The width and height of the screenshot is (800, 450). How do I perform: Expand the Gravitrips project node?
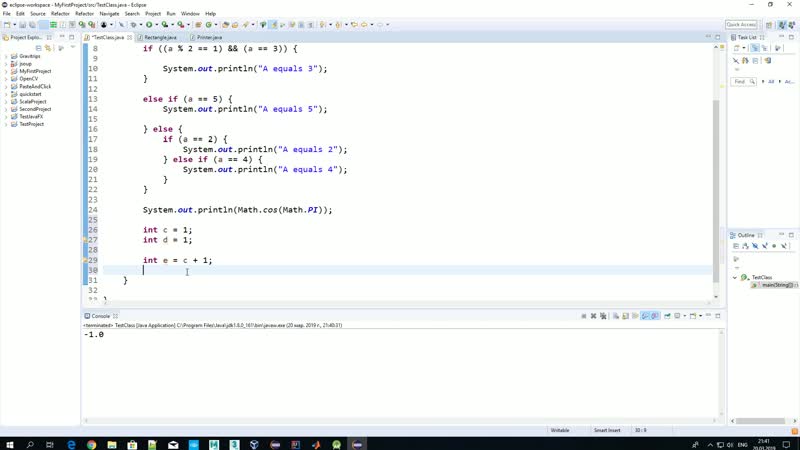(x=6, y=56)
